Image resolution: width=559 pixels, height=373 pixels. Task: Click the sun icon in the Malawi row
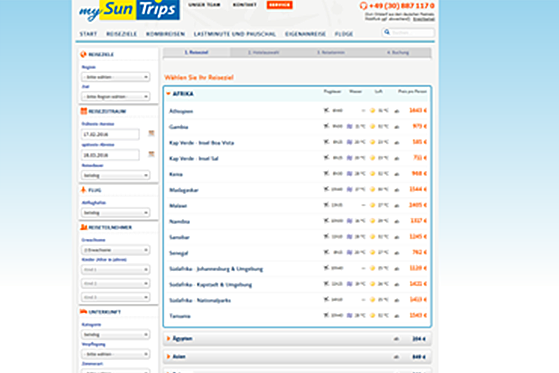[373, 205]
